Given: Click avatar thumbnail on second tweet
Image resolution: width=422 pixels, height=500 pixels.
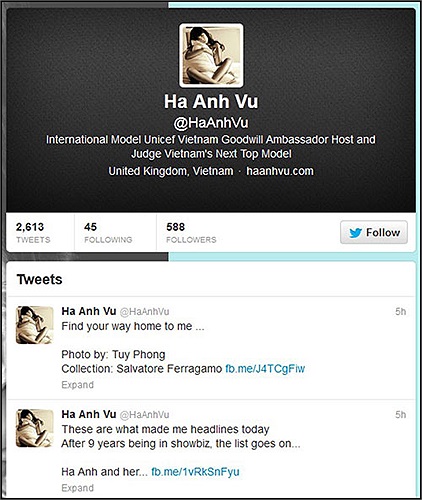Looking at the screenshot, I should [35, 428].
